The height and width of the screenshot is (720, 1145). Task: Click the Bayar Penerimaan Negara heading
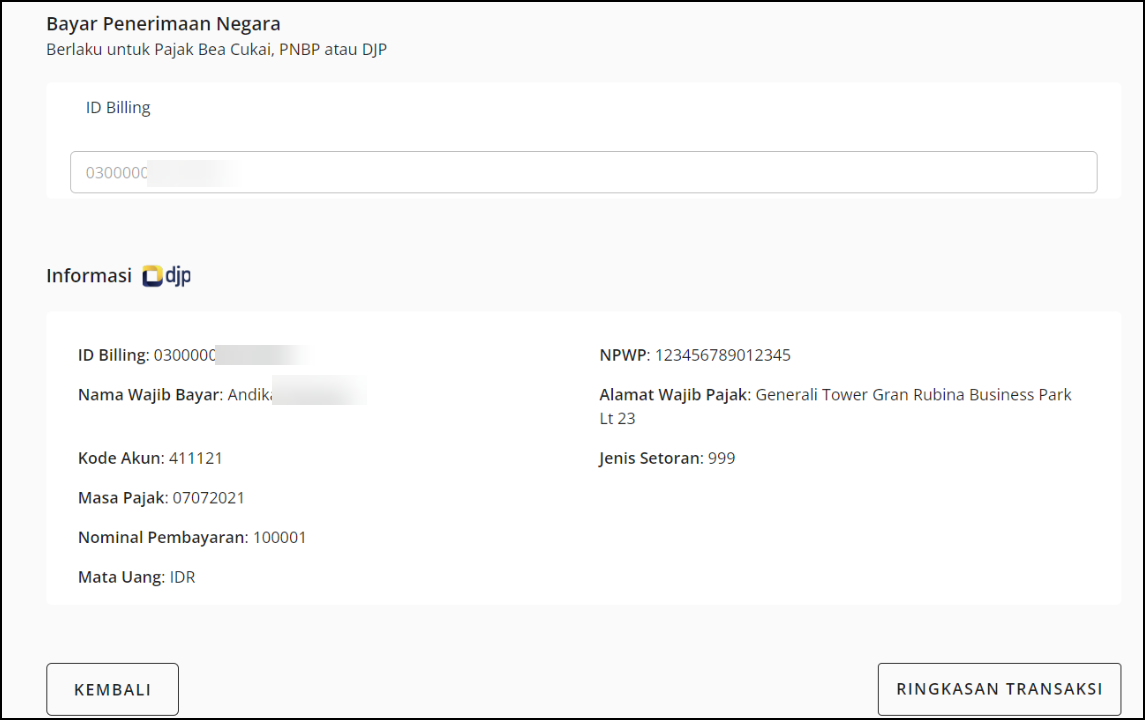pos(163,24)
